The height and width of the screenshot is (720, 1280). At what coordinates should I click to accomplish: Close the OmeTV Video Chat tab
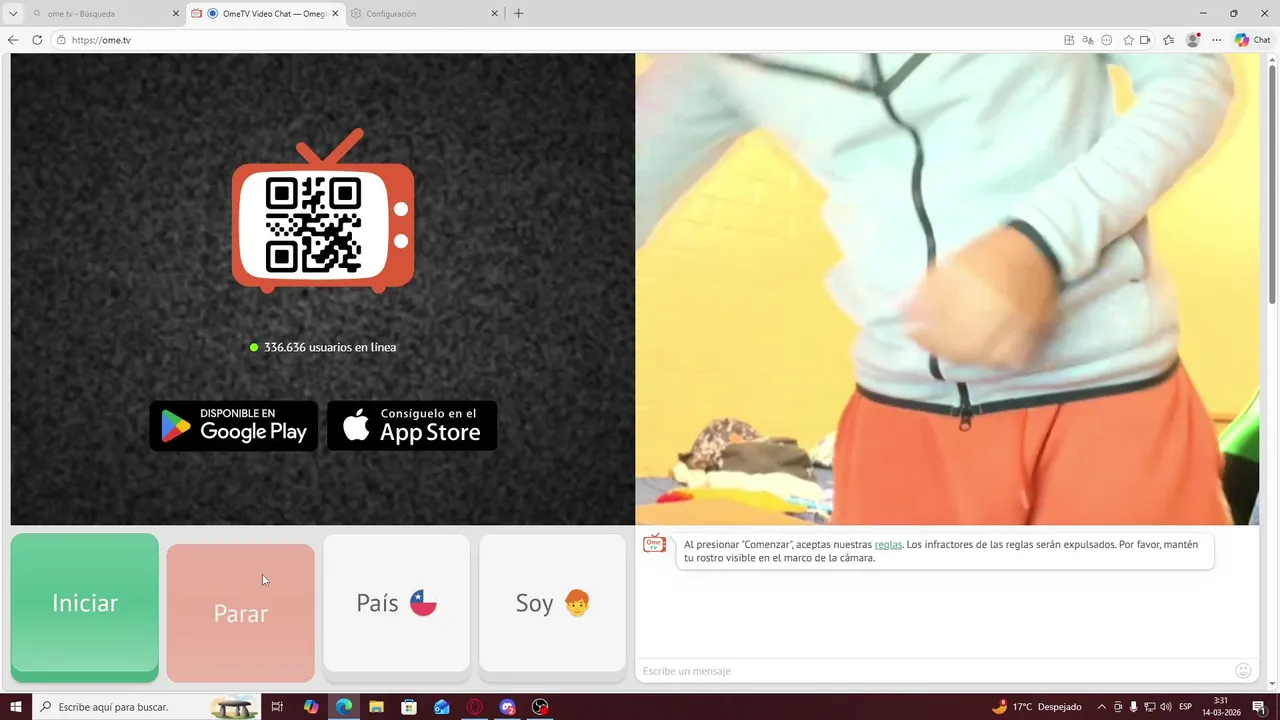[x=335, y=14]
